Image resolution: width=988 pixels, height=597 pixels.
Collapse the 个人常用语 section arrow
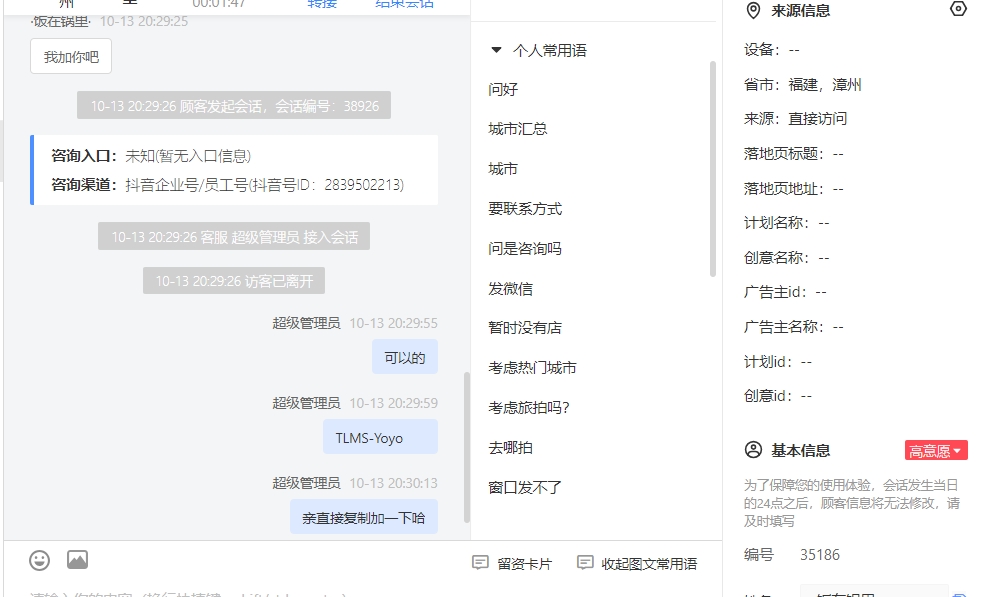pos(496,50)
